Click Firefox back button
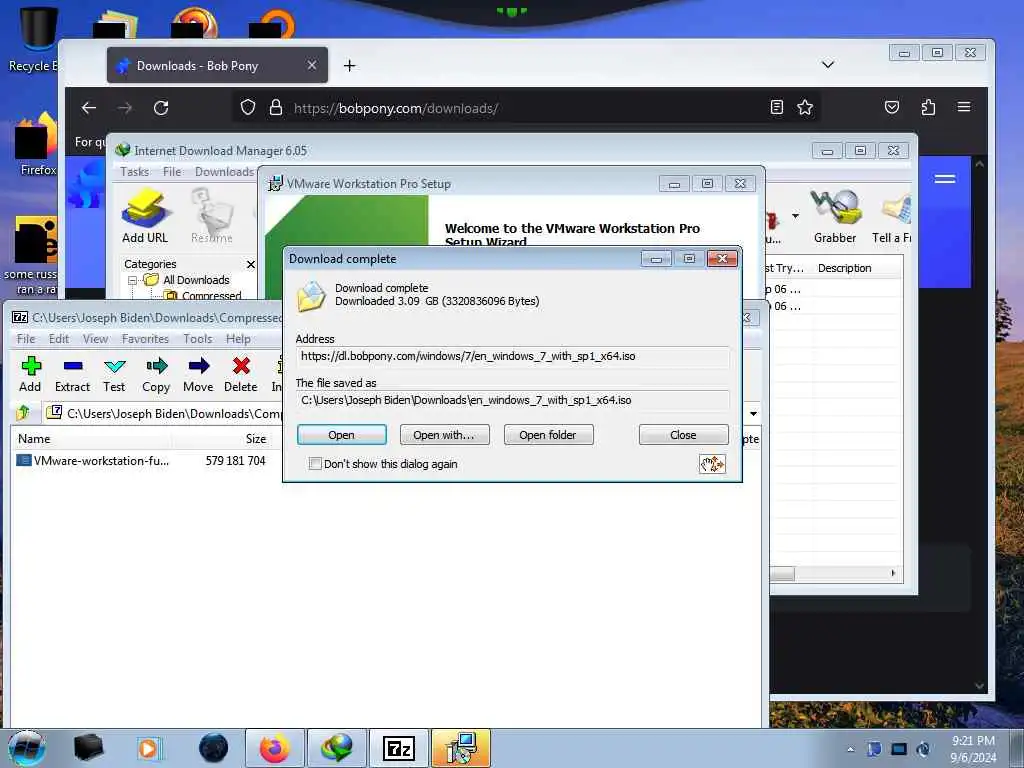Screen dimensions: 1024x768 click(89, 108)
